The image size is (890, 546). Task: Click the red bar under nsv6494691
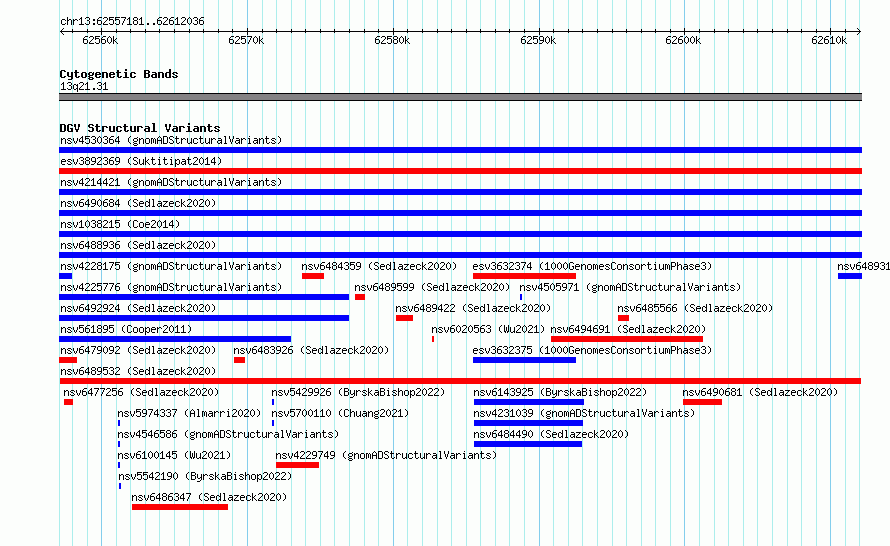coord(627,339)
